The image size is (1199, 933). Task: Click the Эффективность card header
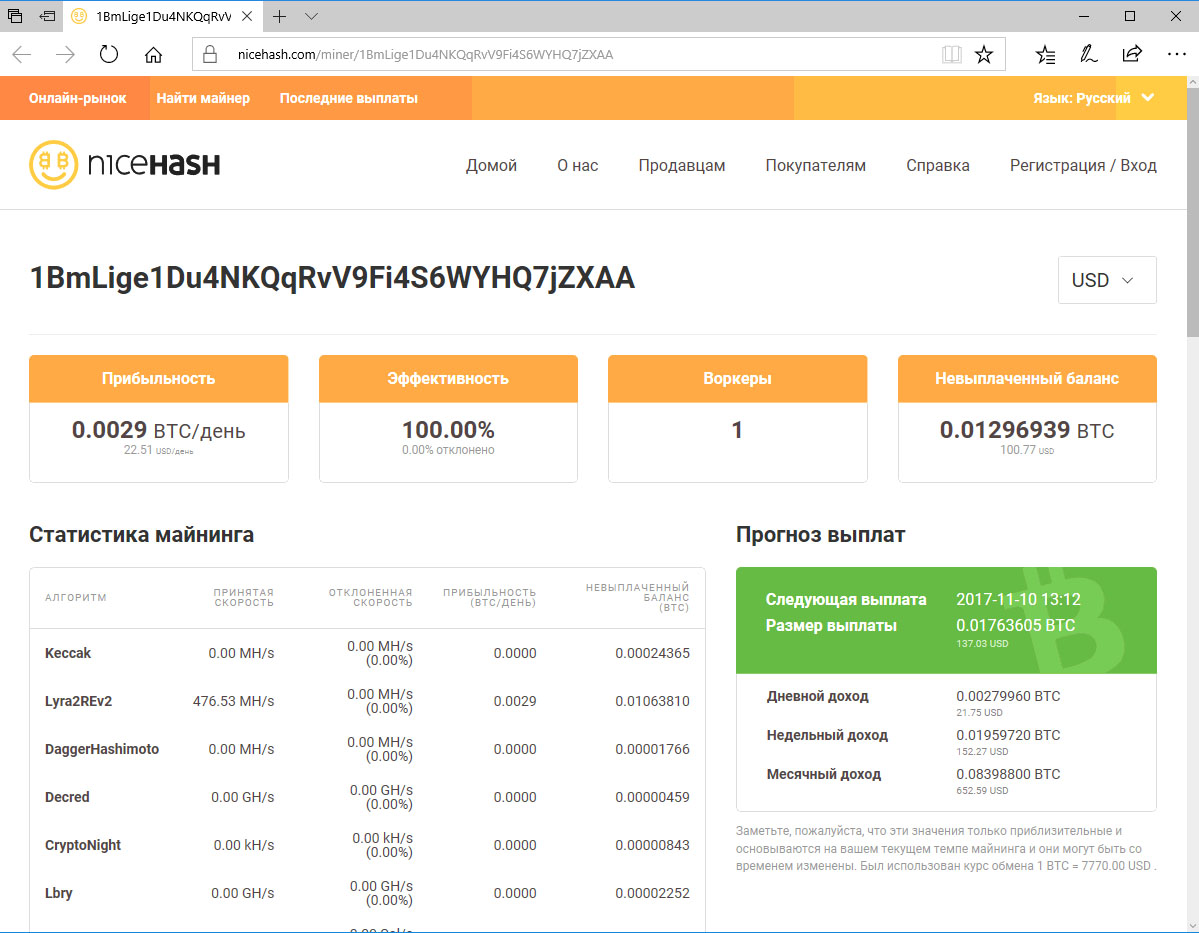click(x=448, y=379)
